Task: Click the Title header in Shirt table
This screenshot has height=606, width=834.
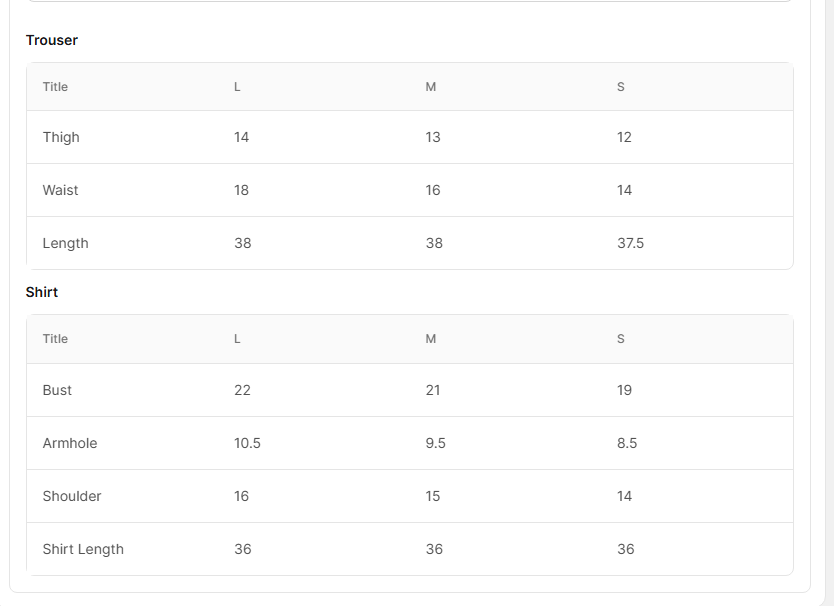Action: 55,339
